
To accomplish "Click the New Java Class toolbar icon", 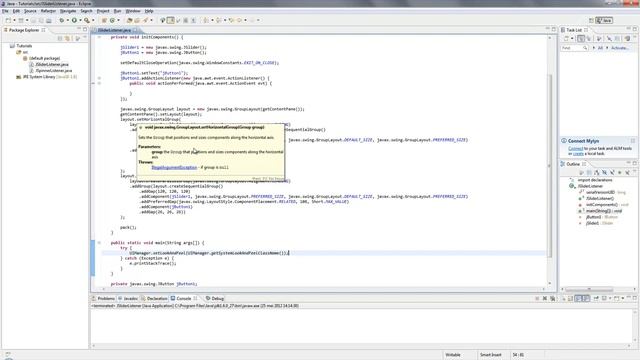I will click(x=112, y=20).
